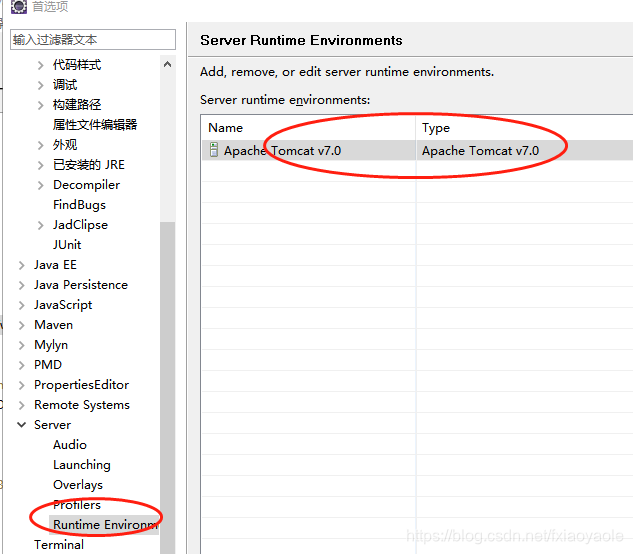This screenshot has width=633, height=554.
Task: Open Profilers under Server
Action: [x=77, y=505]
